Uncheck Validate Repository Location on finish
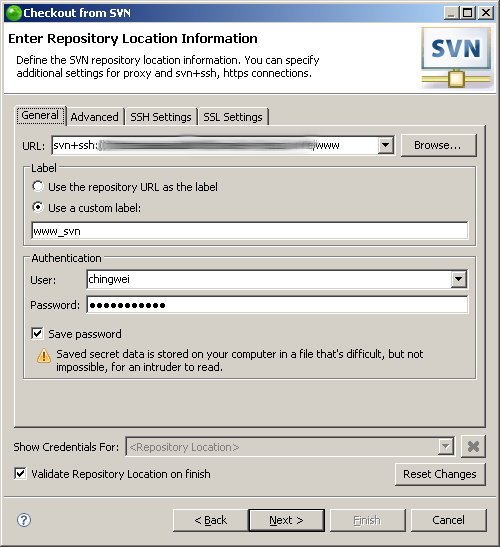 [x=20, y=473]
